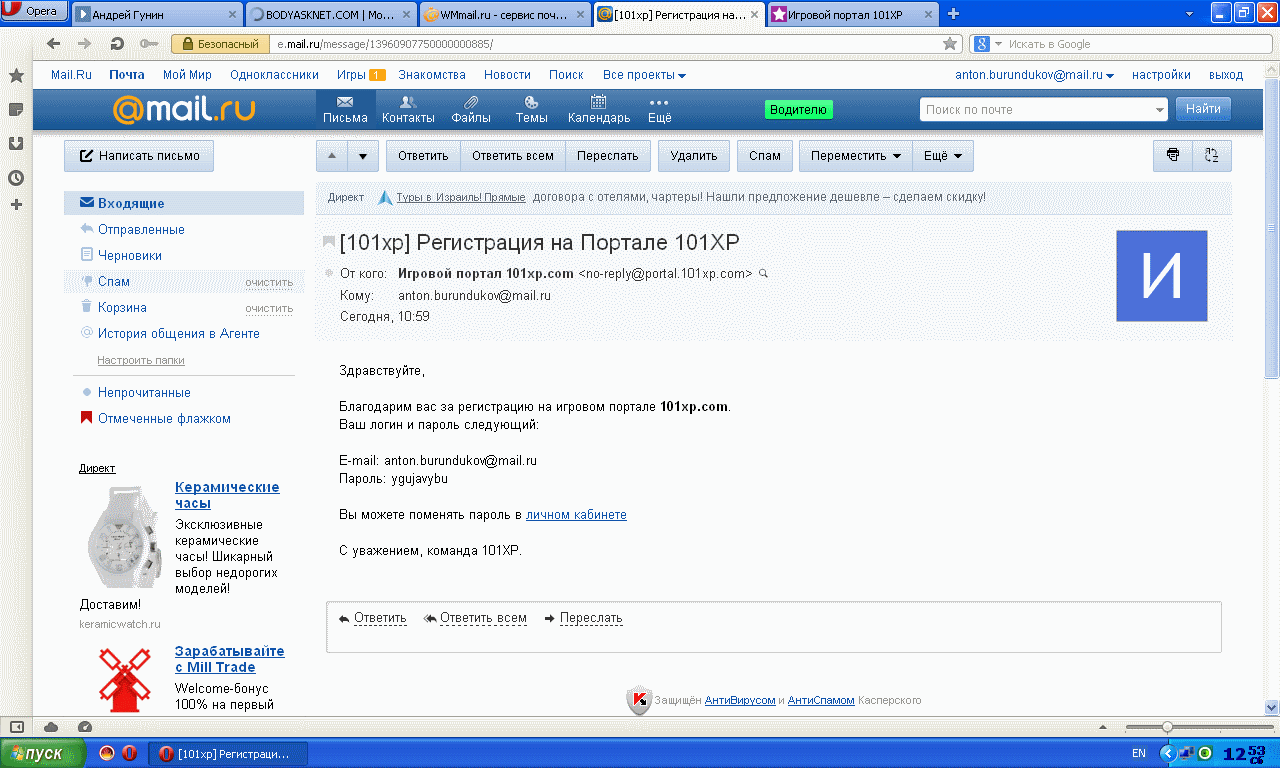The width and height of the screenshot is (1280, 768).
Task: Click Найти search button
Action: click(x=1203, y=109)
